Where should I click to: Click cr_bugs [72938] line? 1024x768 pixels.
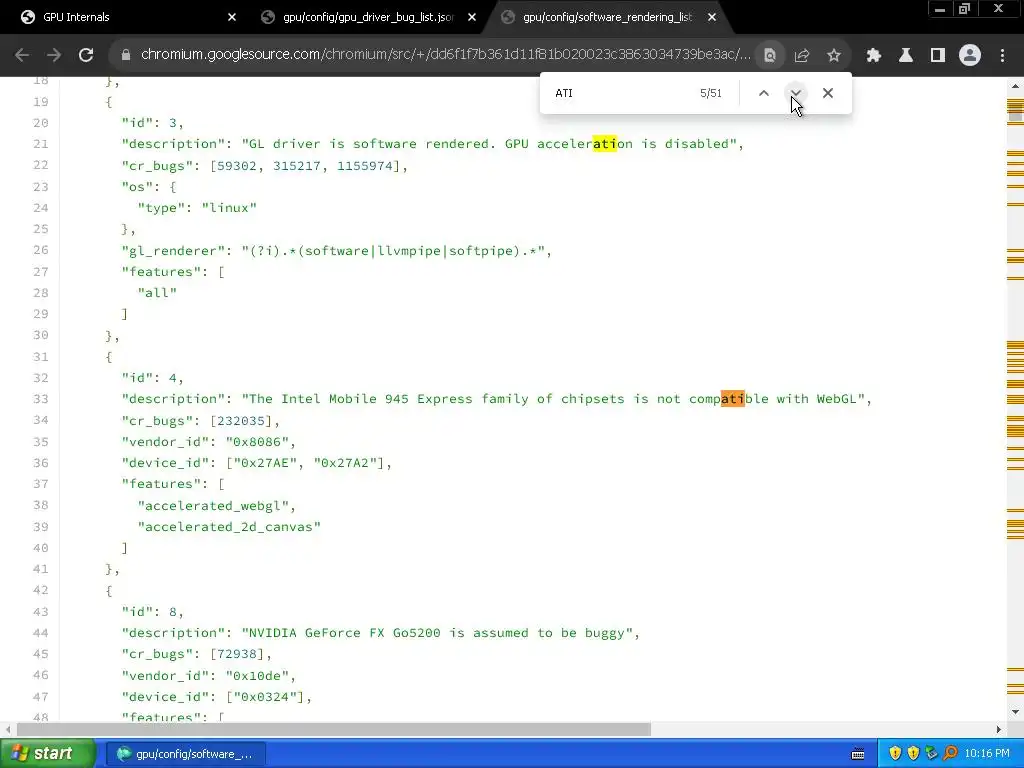point(197,654)
